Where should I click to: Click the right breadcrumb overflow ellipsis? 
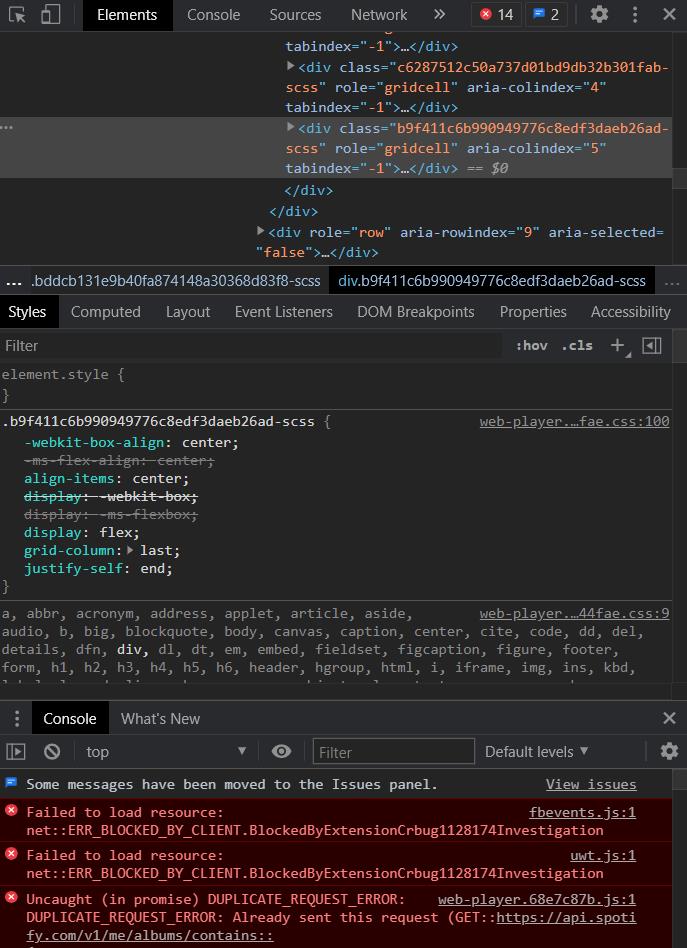tap(671, 282)
